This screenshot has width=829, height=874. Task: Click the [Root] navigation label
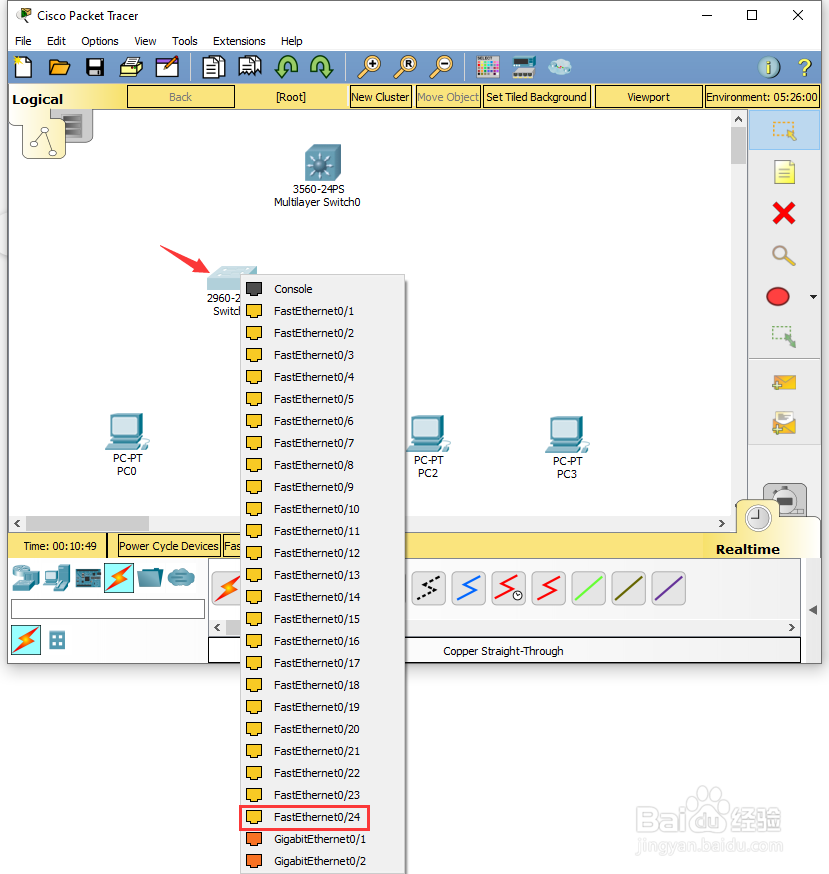(x=291, y=97)
